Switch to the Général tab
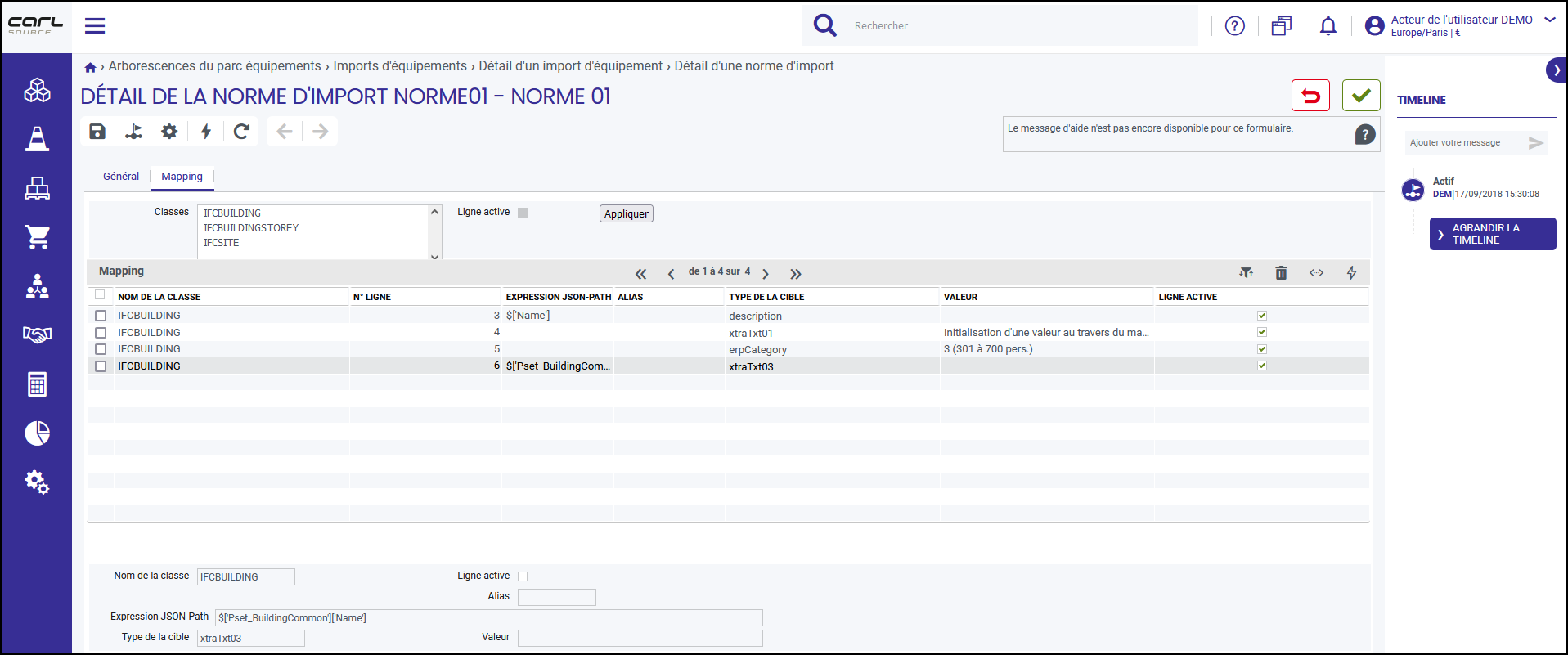The height and width of the screenshot is (655, 1568). (121, 177)
